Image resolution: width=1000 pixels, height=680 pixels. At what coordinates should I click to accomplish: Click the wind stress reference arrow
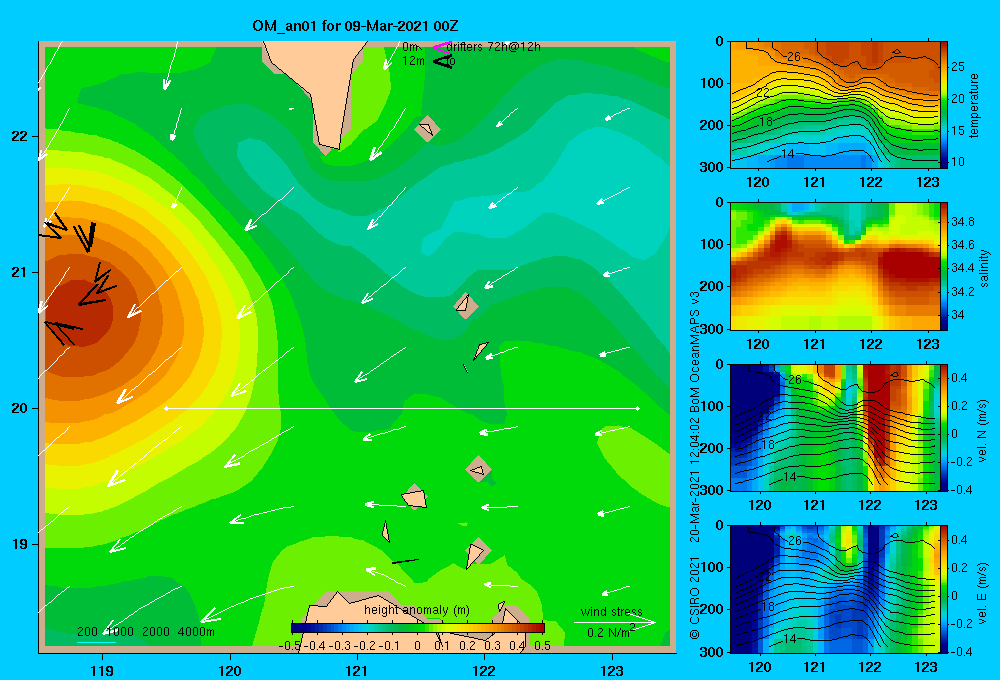pos(614,622)
